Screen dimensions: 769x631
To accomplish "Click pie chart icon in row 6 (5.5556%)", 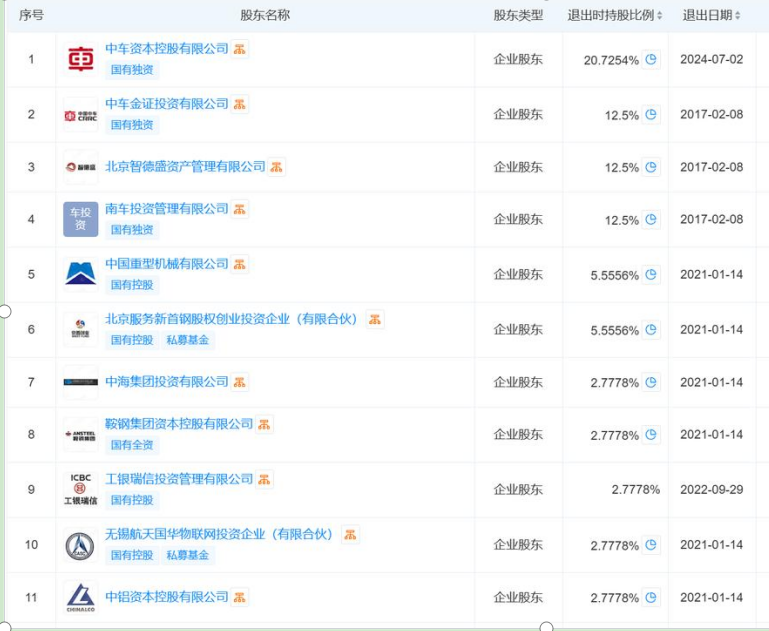I will 651,329.
